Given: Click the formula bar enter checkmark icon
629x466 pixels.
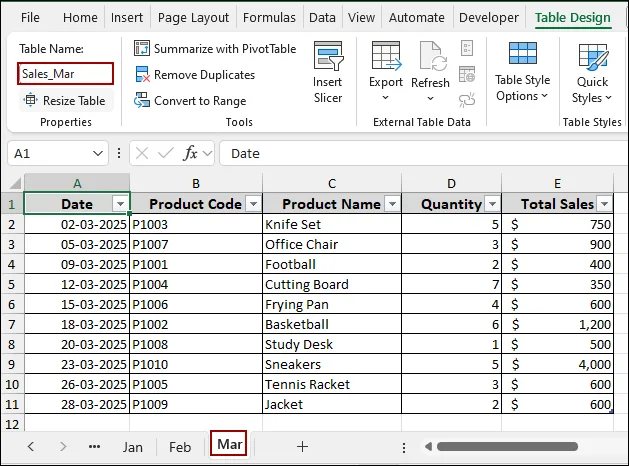Looking at the screenshot, I should coord(166,153).
